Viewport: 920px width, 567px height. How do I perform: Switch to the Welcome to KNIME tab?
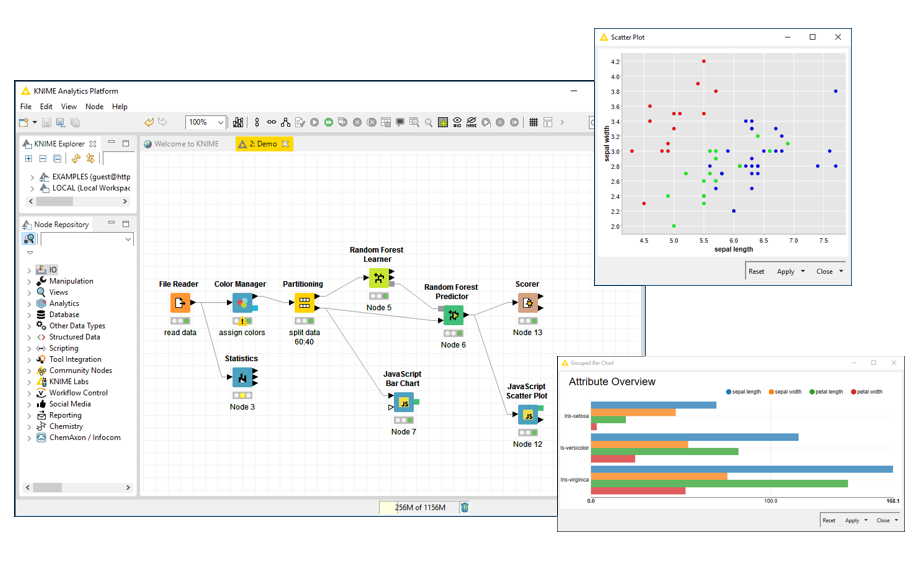click(181, 144)
